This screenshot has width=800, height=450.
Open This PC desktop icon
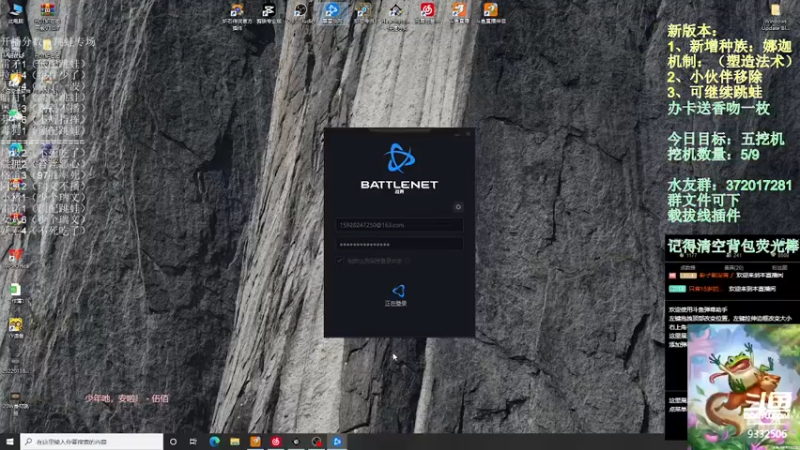click(x=16, y=12)
